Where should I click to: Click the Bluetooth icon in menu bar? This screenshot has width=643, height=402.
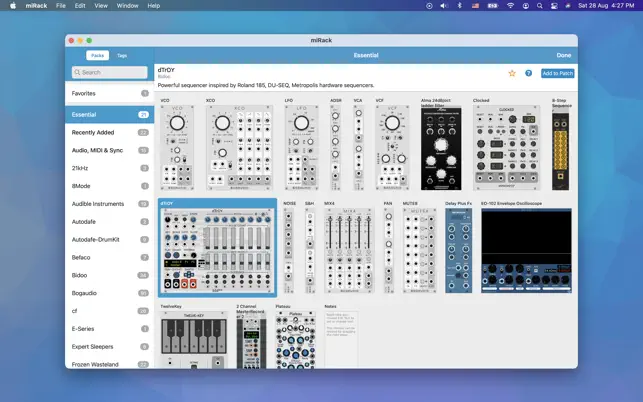point(460,6)
